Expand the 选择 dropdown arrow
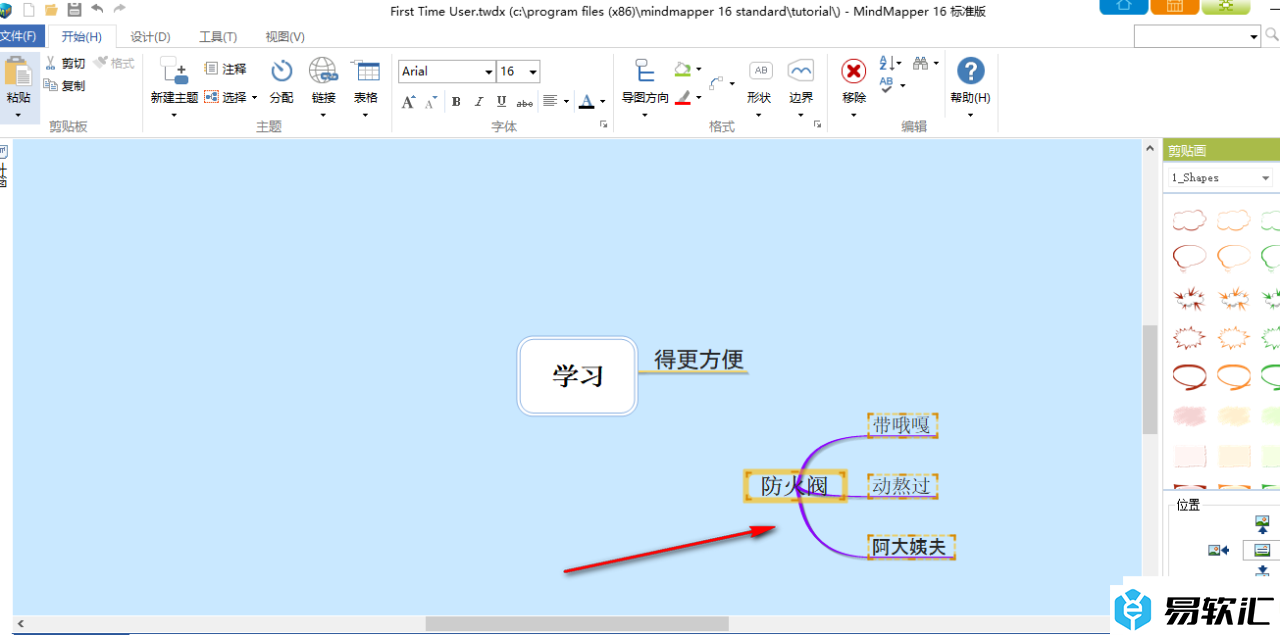Image resolution: width=1280 pixels, height=635 pixels. point(254,98)
